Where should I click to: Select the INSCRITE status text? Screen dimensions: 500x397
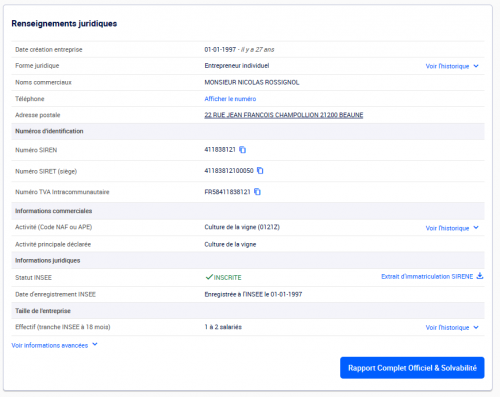(x=228, y=277)
